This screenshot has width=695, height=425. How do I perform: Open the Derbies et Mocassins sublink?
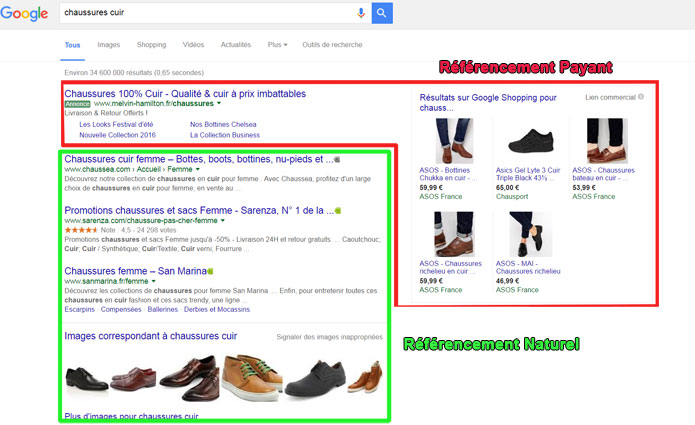coord(217,309)
